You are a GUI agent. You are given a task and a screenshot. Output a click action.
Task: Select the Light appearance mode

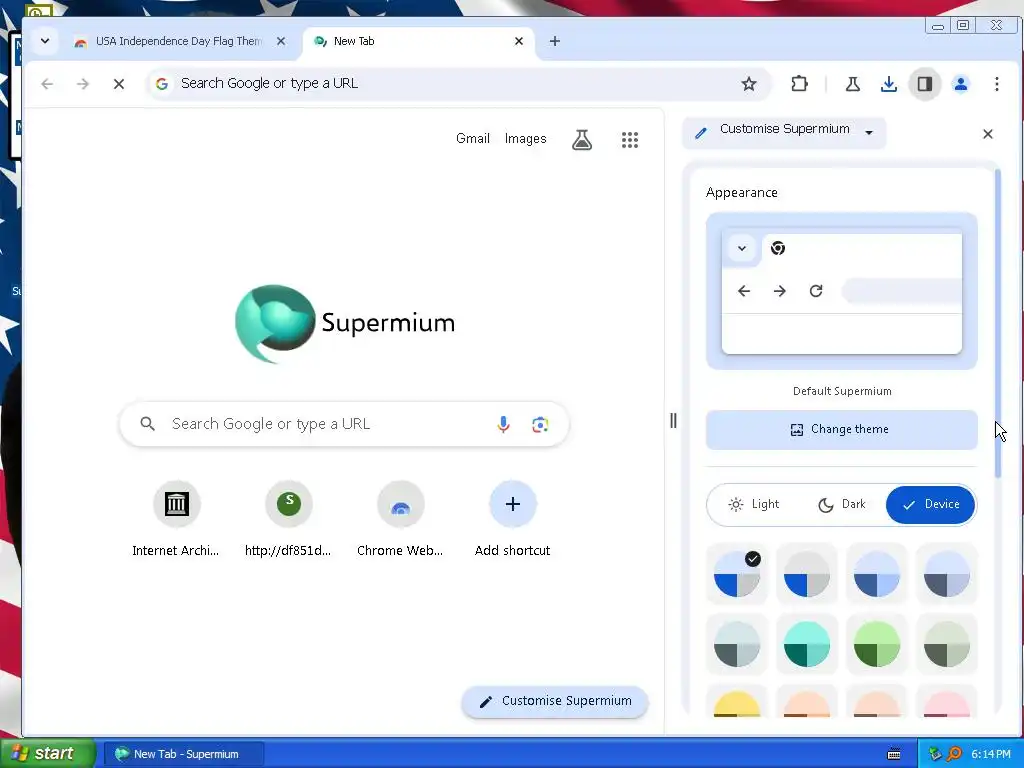pos(754,504)
